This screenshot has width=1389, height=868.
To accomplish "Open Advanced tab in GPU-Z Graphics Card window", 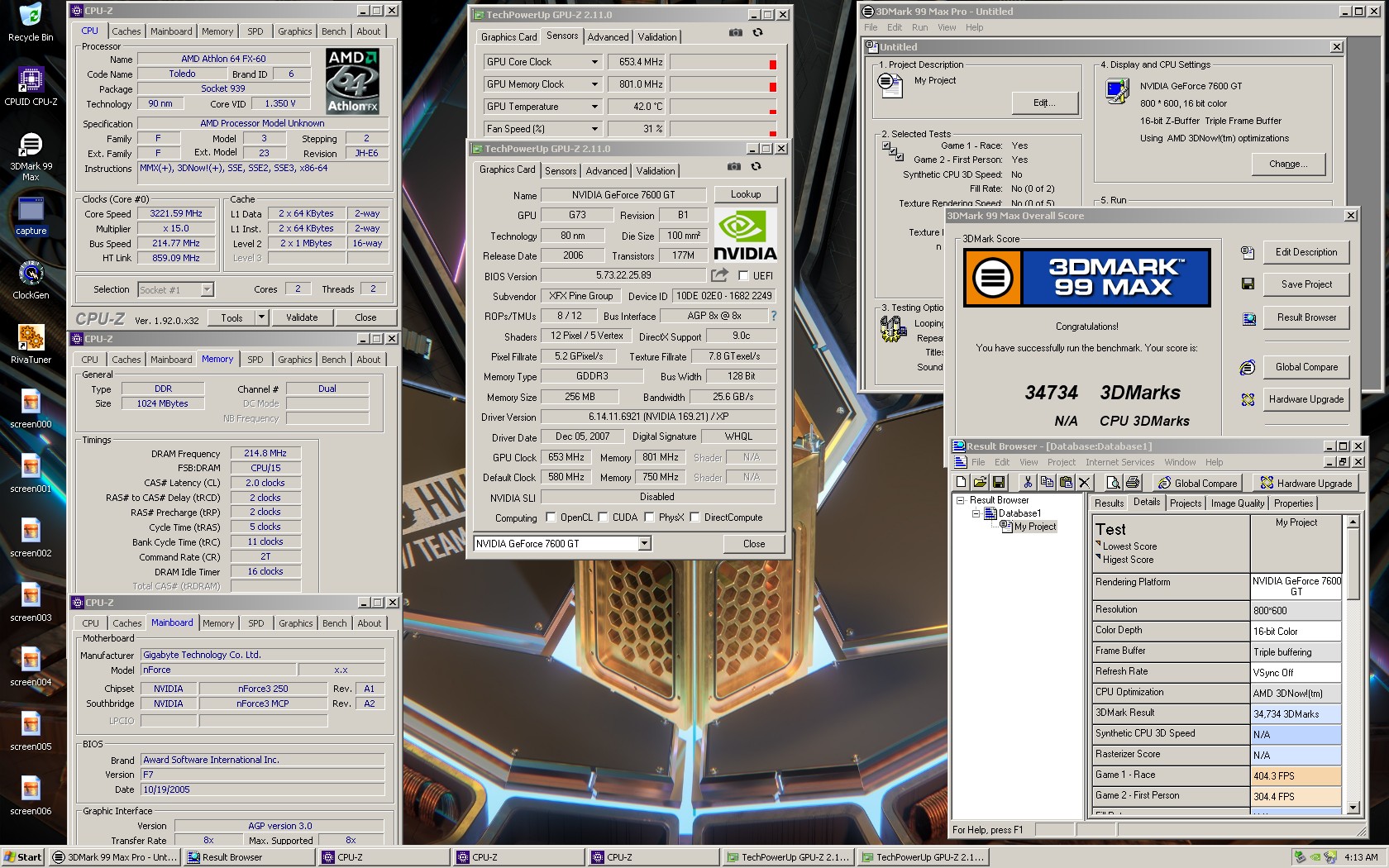I will point(606,171).
